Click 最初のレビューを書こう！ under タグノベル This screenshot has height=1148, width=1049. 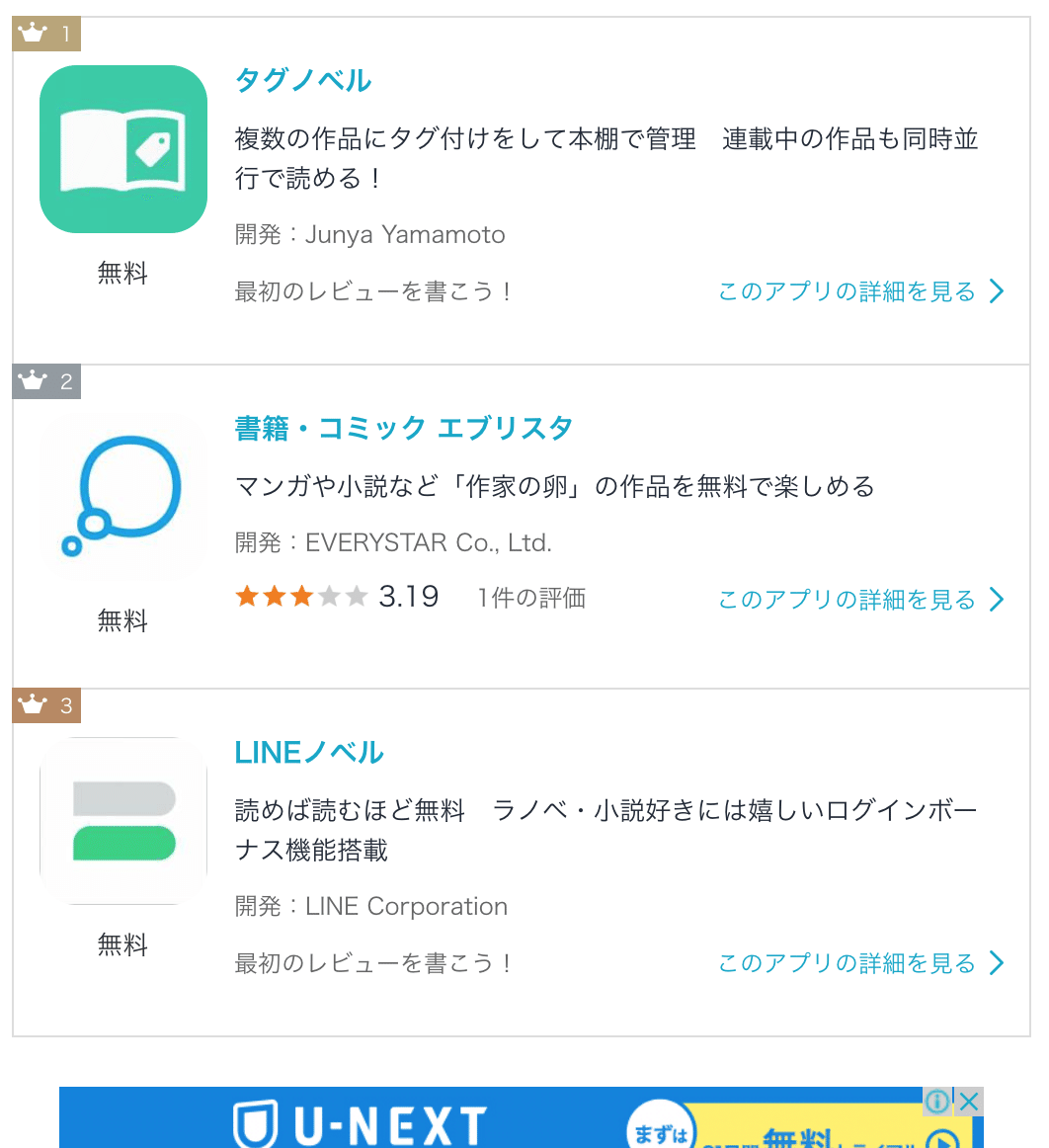(373, 291)
